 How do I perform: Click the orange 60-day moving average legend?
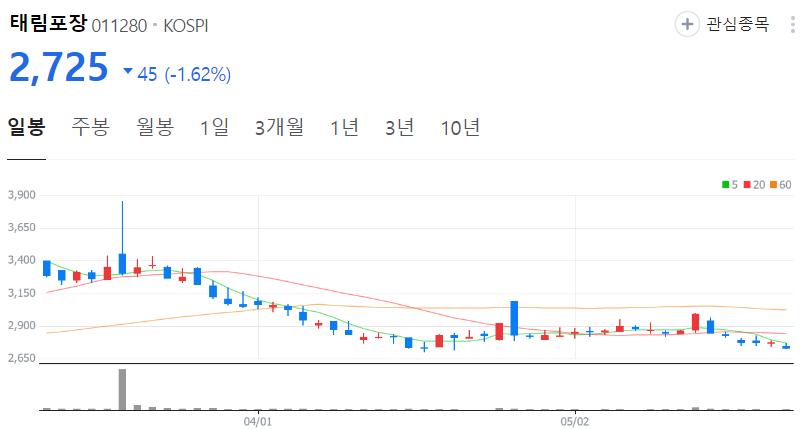coord(780,185)
